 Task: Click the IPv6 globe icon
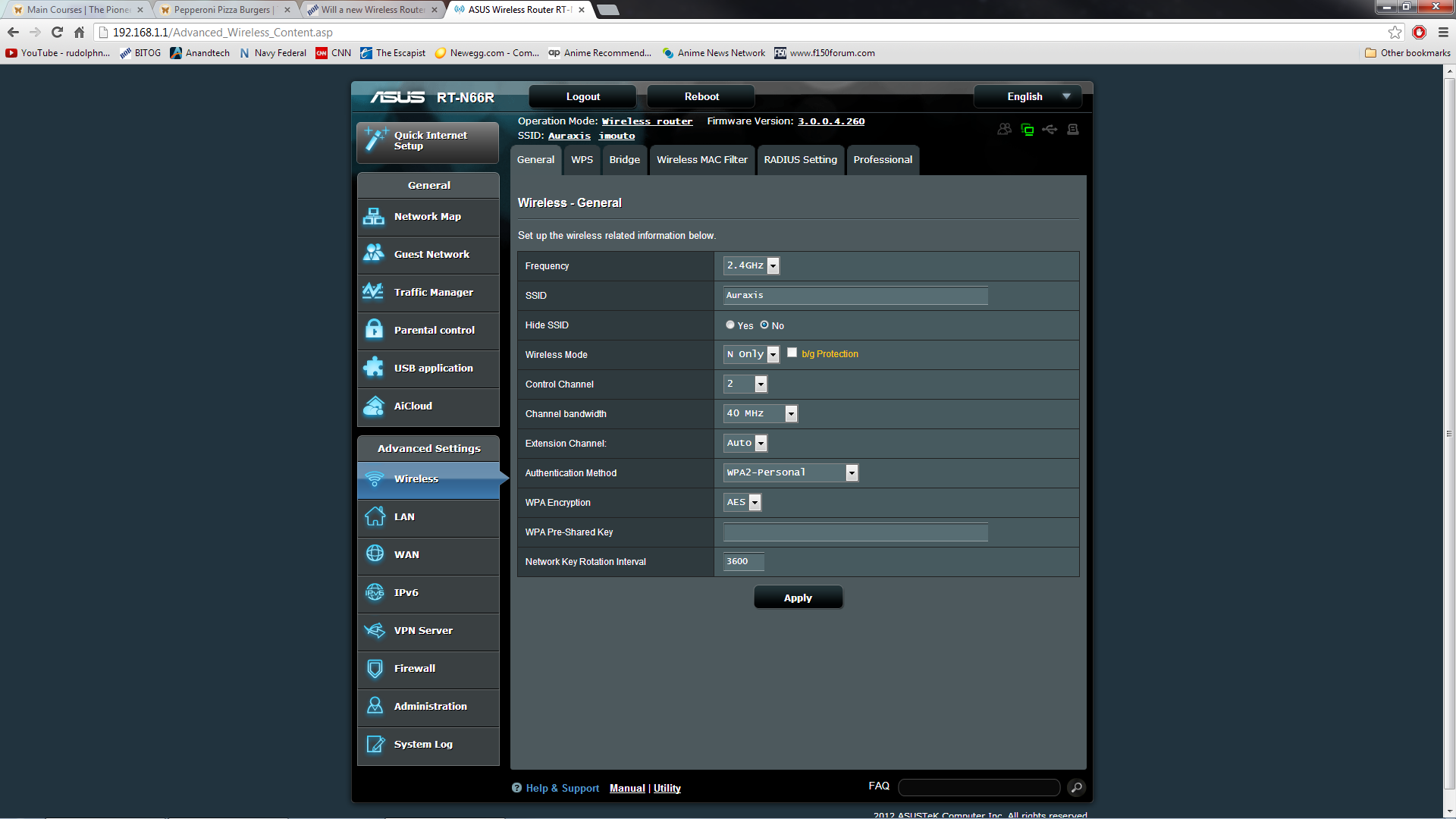[375, 591]
